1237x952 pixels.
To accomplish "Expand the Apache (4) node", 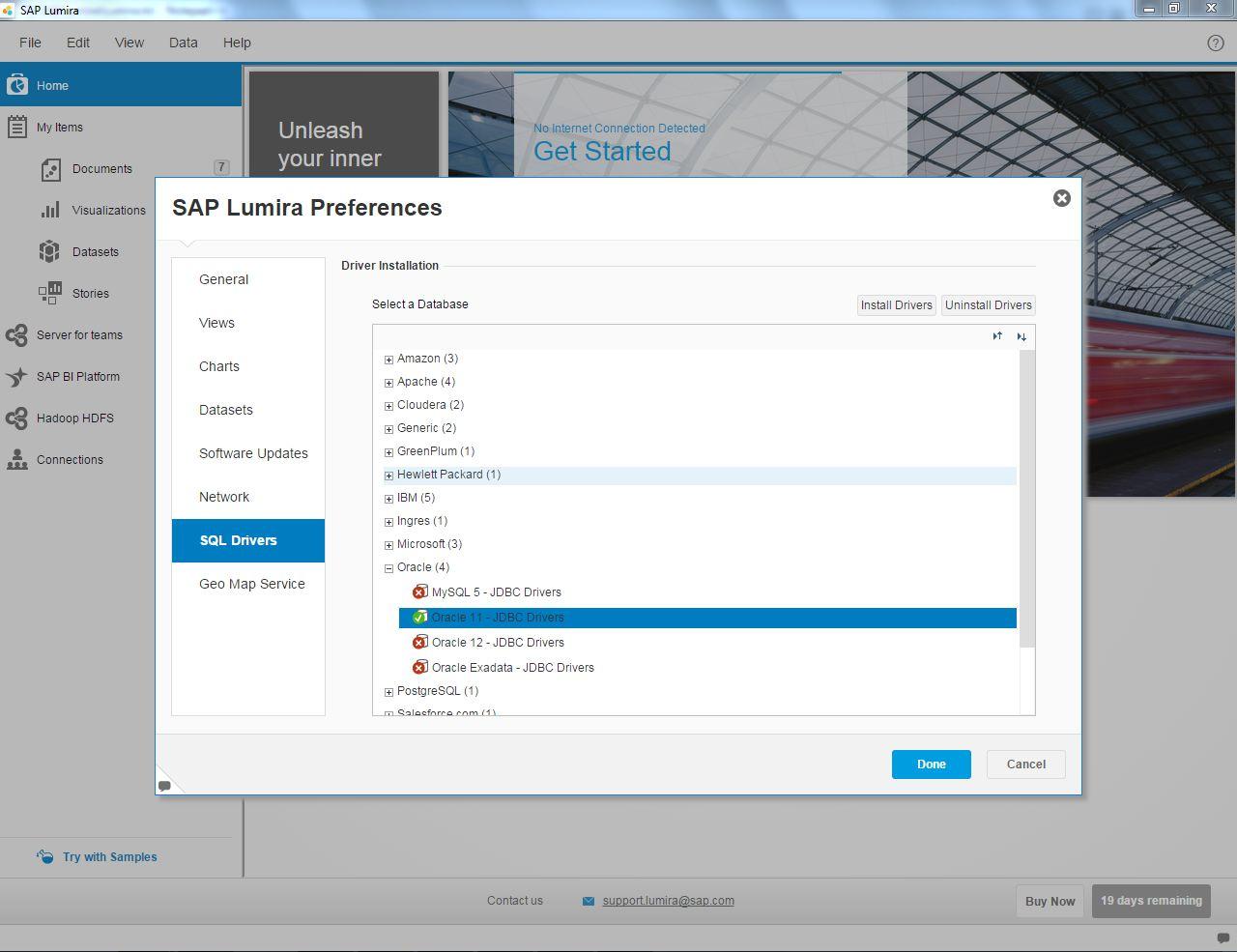I will coord(388,383).
